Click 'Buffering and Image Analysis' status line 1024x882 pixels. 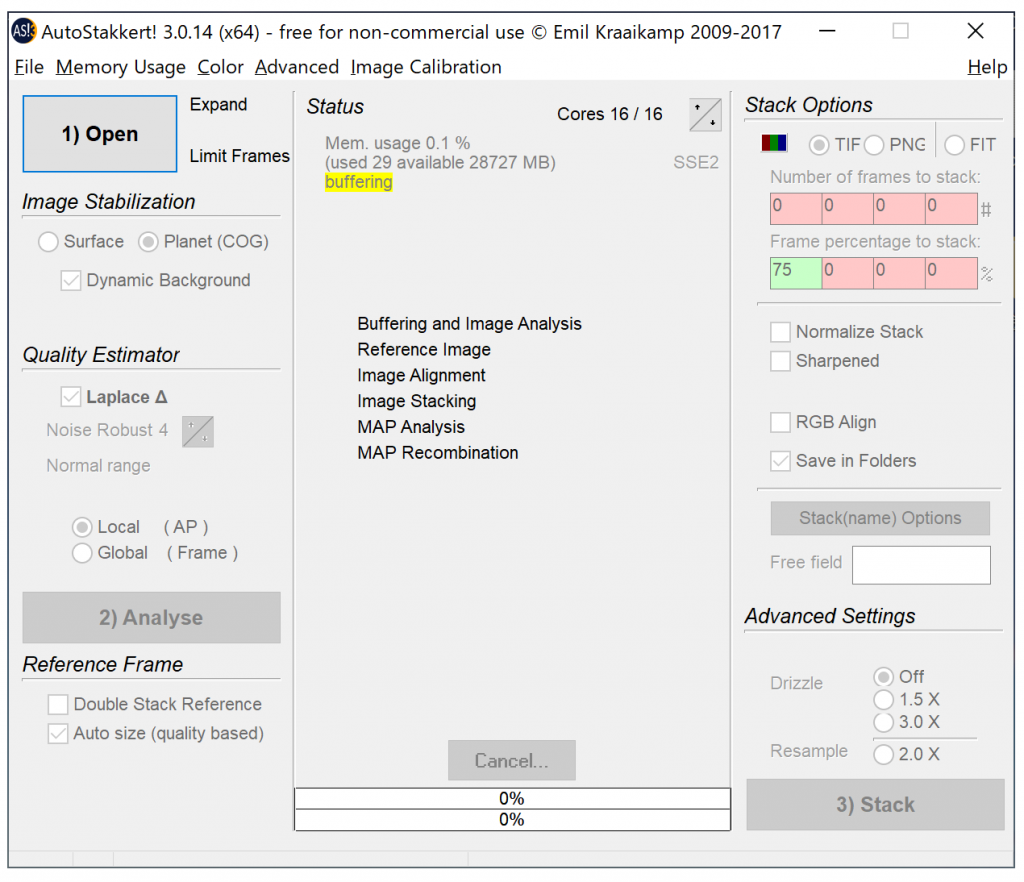(470, 324)
